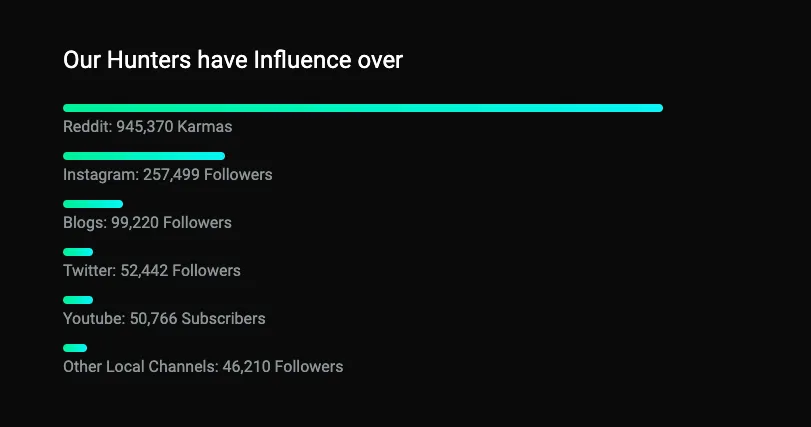Click the Reddit karma progress bar
The image size is (811, 427).
363,108
